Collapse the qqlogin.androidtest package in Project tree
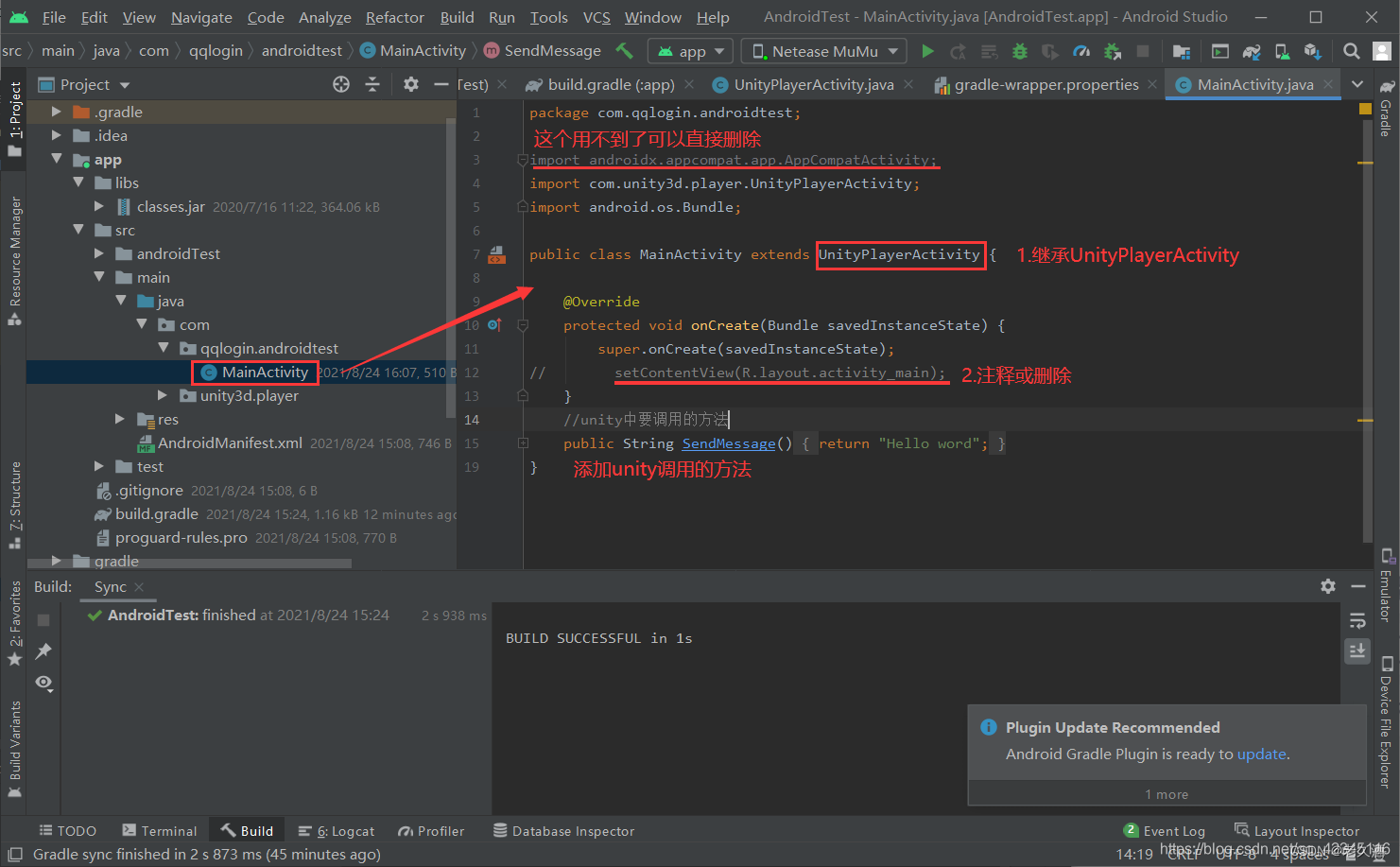1400x867 pixels. pyautogui.click(x=164, y=348)
